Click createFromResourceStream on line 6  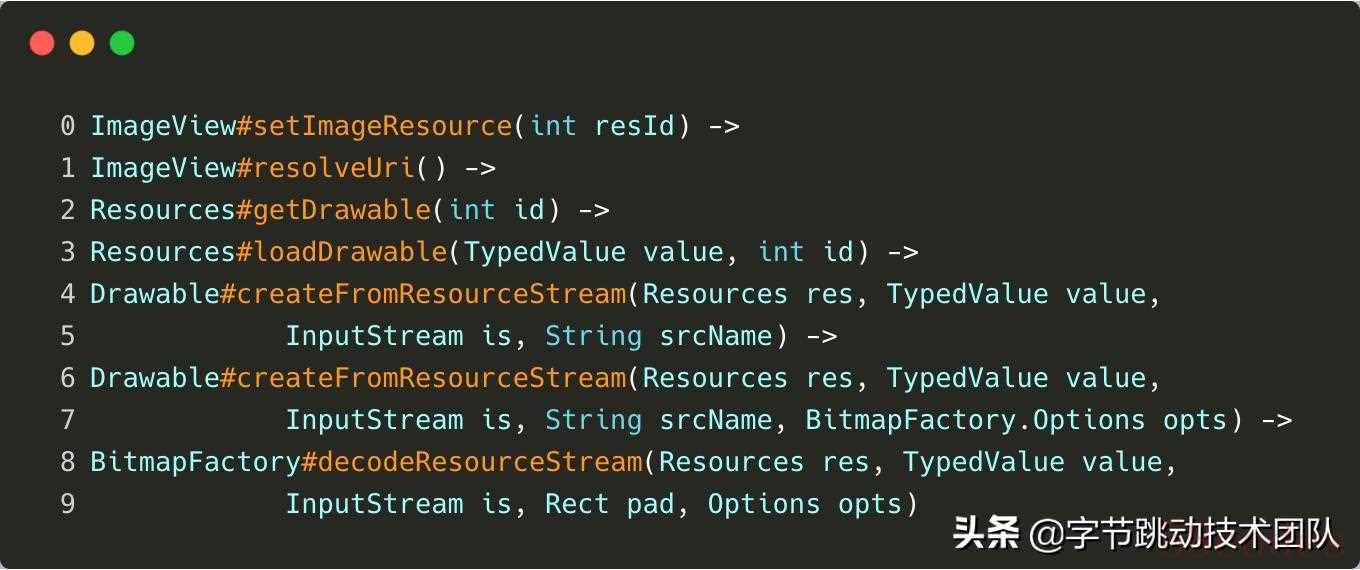coord(431,378)
